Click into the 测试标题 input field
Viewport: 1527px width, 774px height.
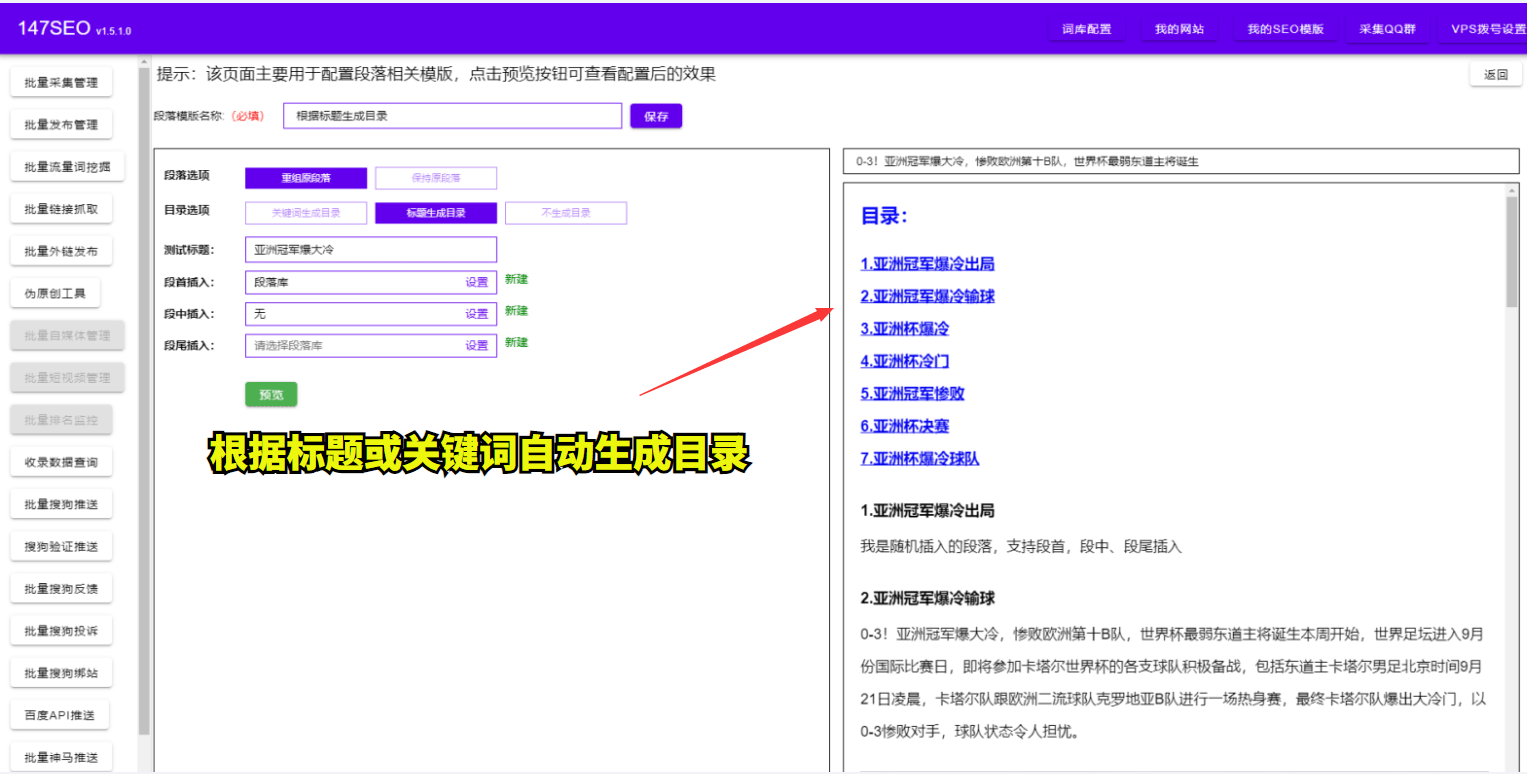point(371,250)
